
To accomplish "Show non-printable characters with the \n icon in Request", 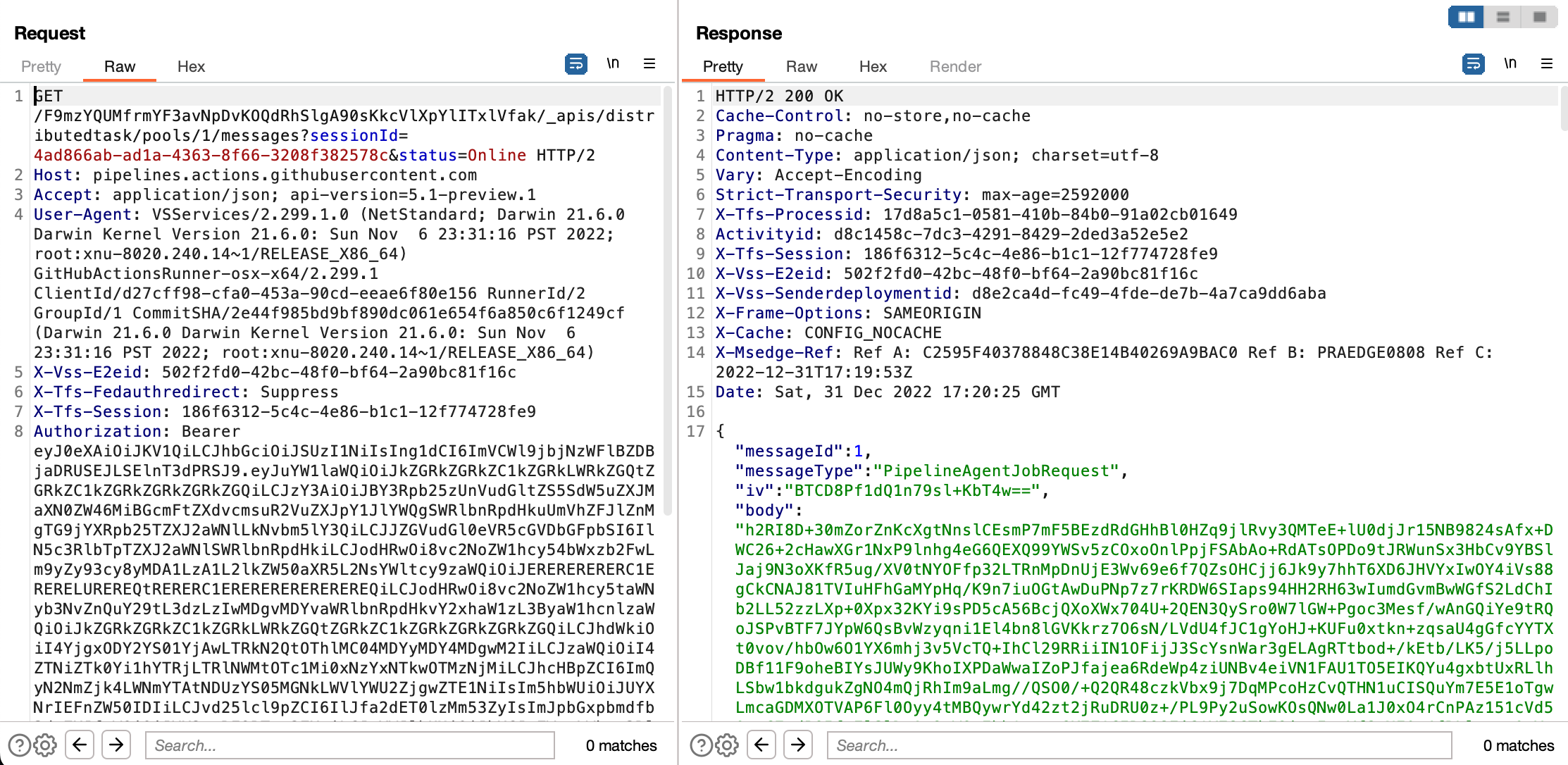I will pos(613,63).
